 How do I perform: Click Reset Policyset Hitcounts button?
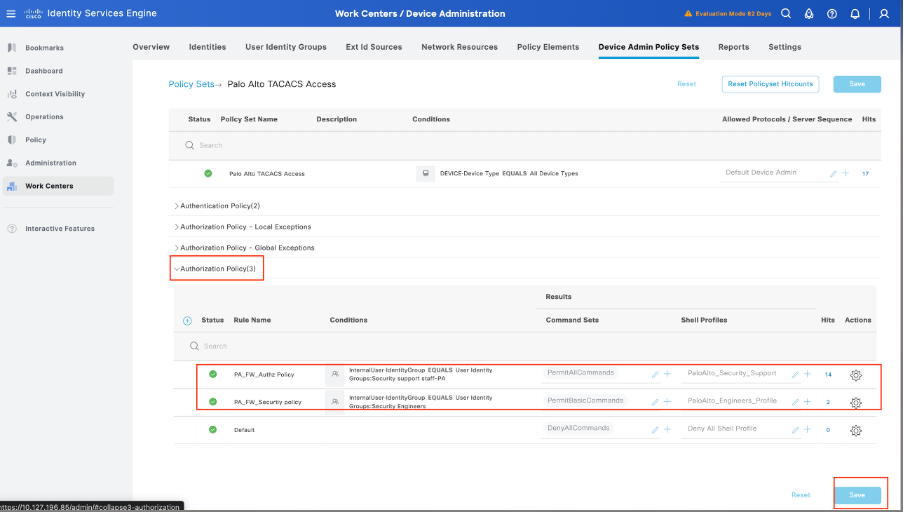coord(770,84)
